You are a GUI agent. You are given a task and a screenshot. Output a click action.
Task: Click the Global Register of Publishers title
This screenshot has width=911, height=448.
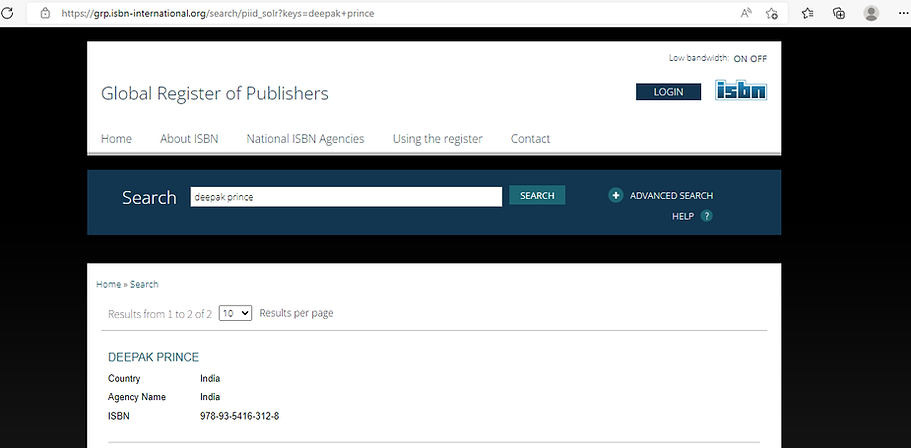215,94
